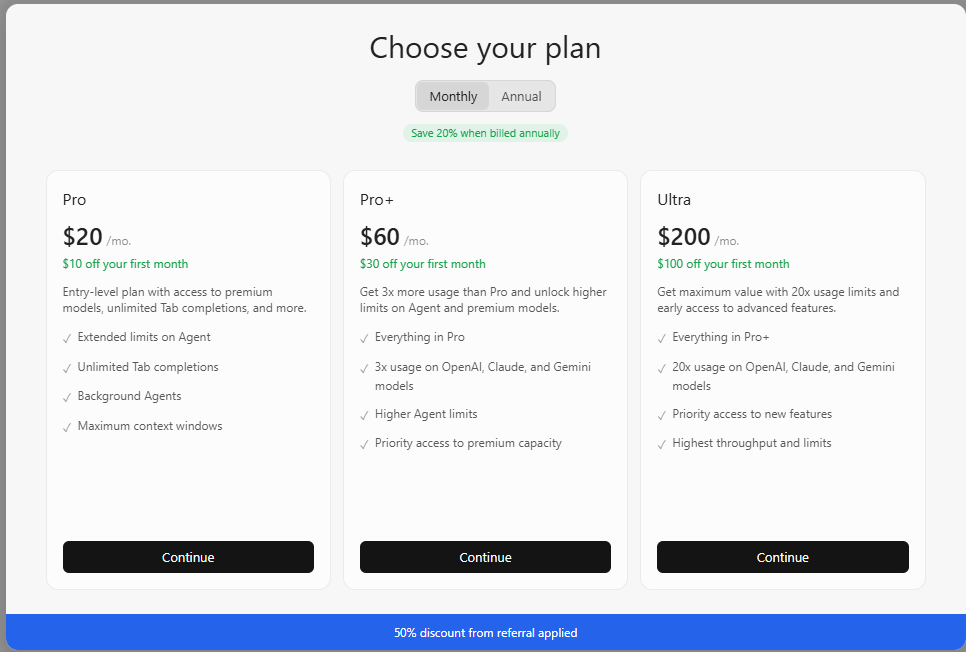966x652 pixels.
Task: Continue with the Pro+ plan
Action: (x=485, y=557)
